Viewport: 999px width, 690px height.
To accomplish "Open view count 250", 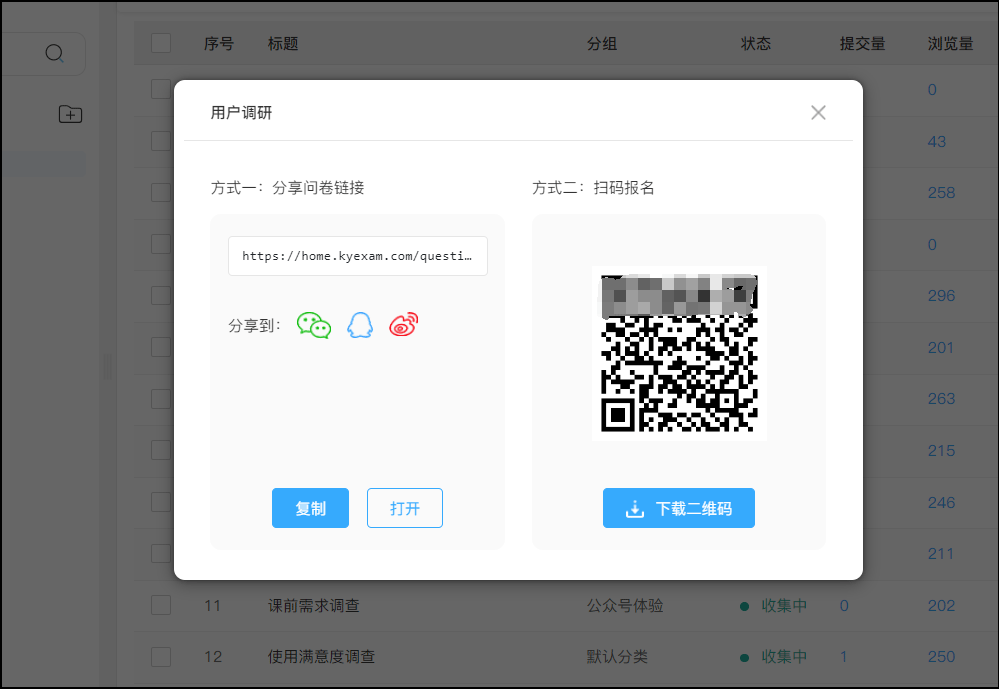I will pos(941,656).
